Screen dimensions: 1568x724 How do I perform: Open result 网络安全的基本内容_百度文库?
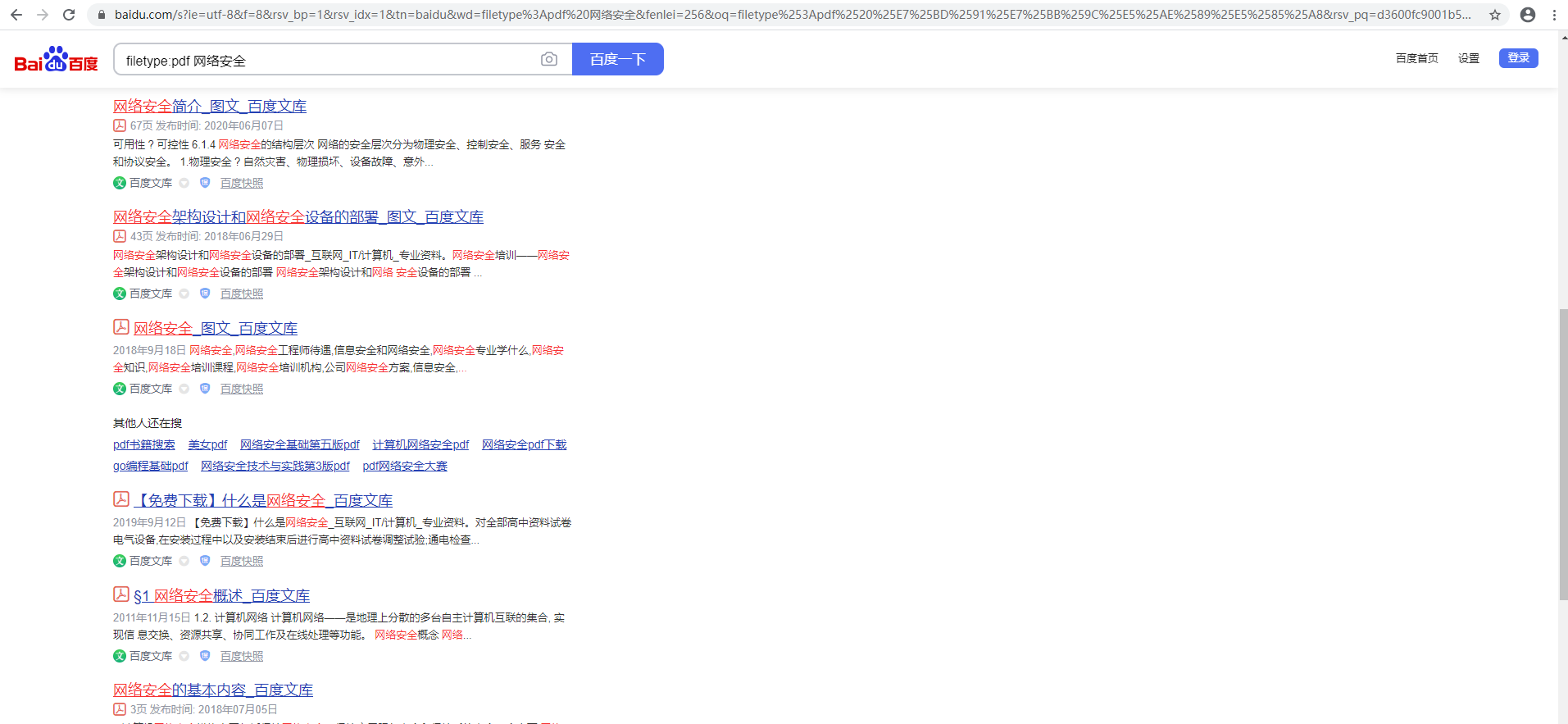[x=213, y=690]
